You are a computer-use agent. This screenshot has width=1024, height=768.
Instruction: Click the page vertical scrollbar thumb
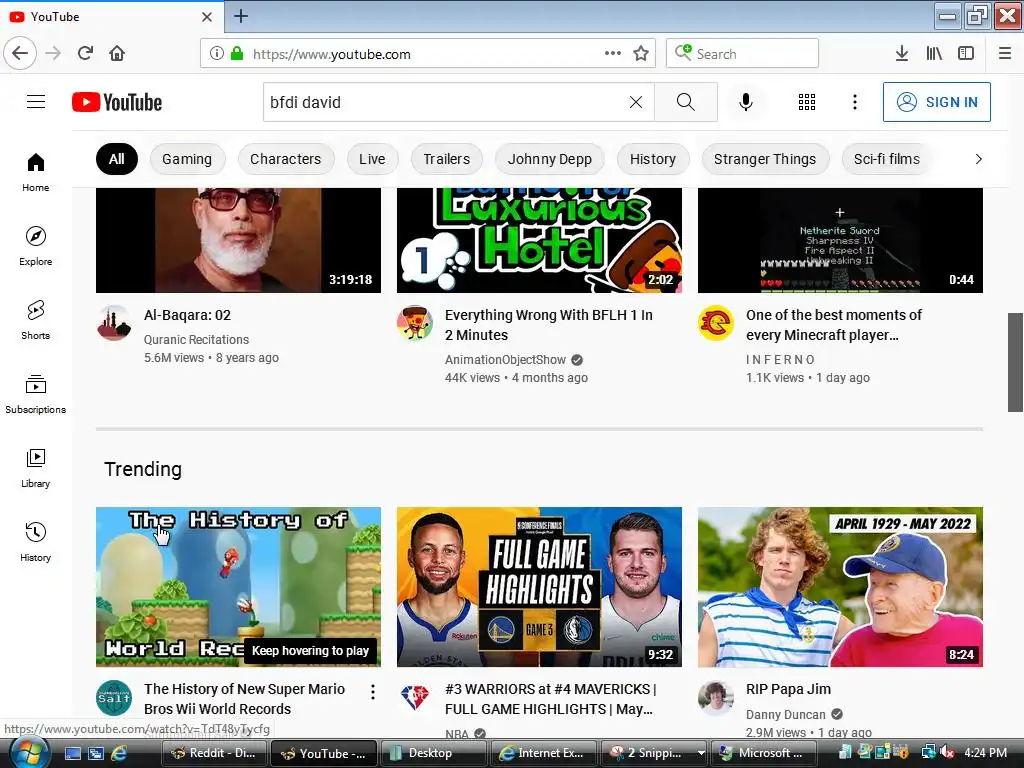point(1015,362)
